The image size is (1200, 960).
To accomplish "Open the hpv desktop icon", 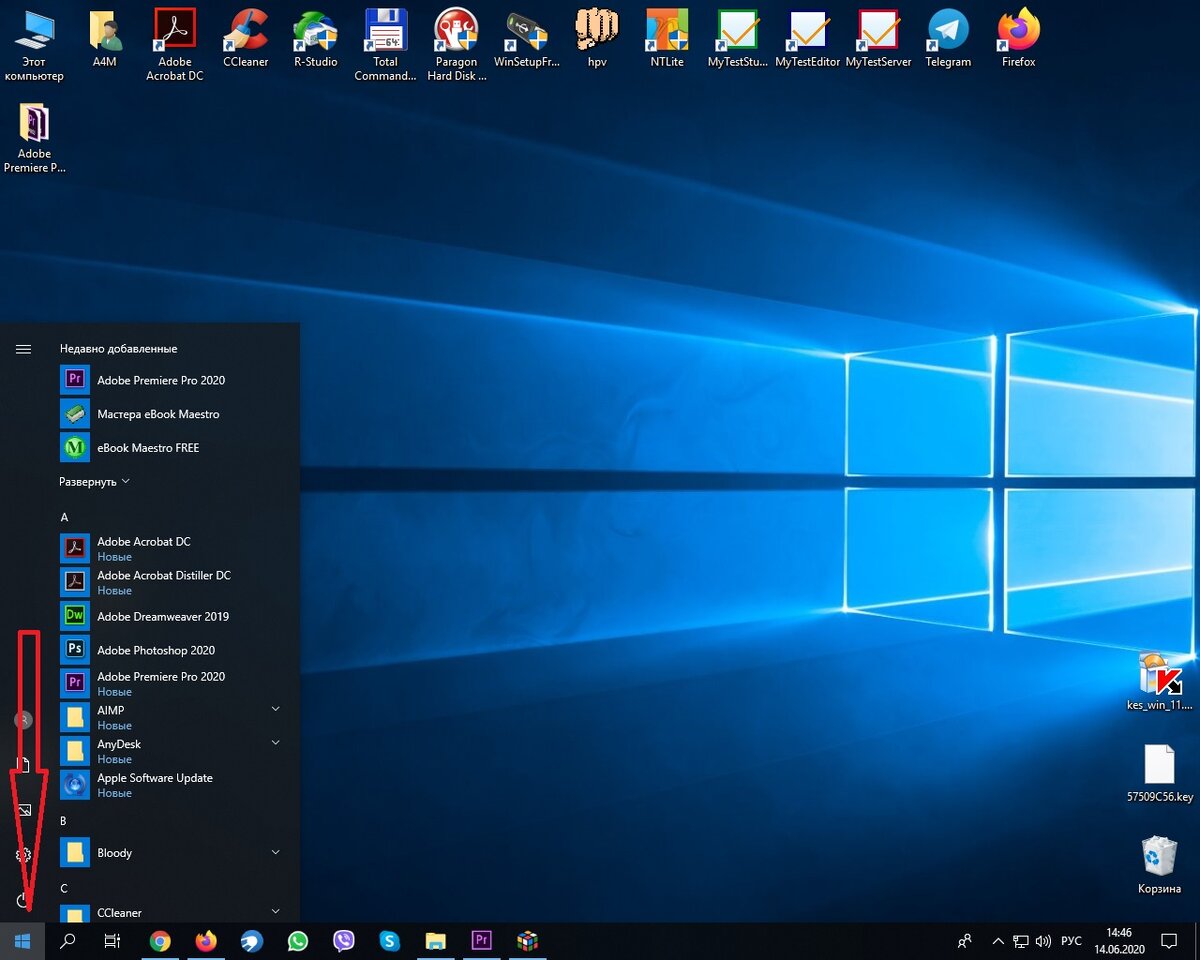I will pos(597,40).
